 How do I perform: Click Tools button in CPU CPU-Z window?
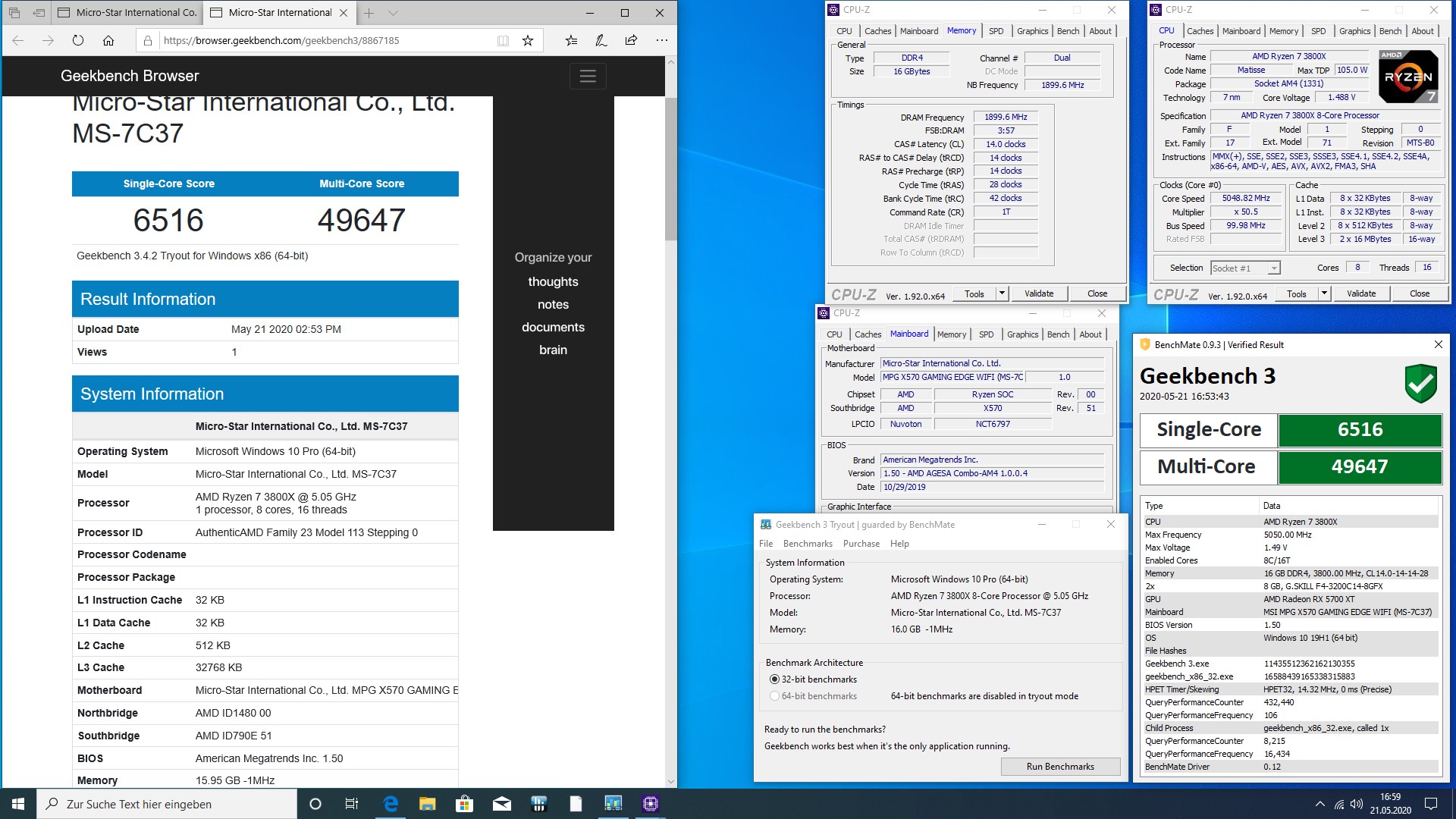[1297, 293]
